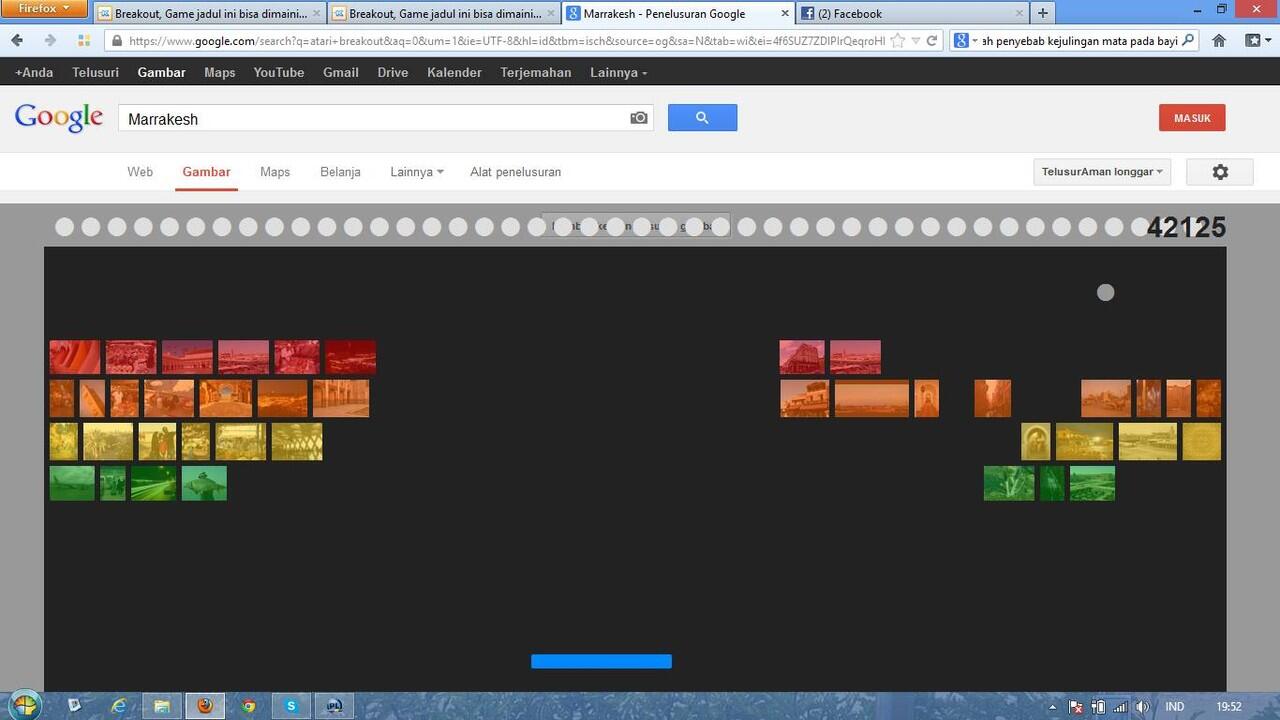Open the Firefox orange menu button

pyautogui.click(x=44, y=9)
